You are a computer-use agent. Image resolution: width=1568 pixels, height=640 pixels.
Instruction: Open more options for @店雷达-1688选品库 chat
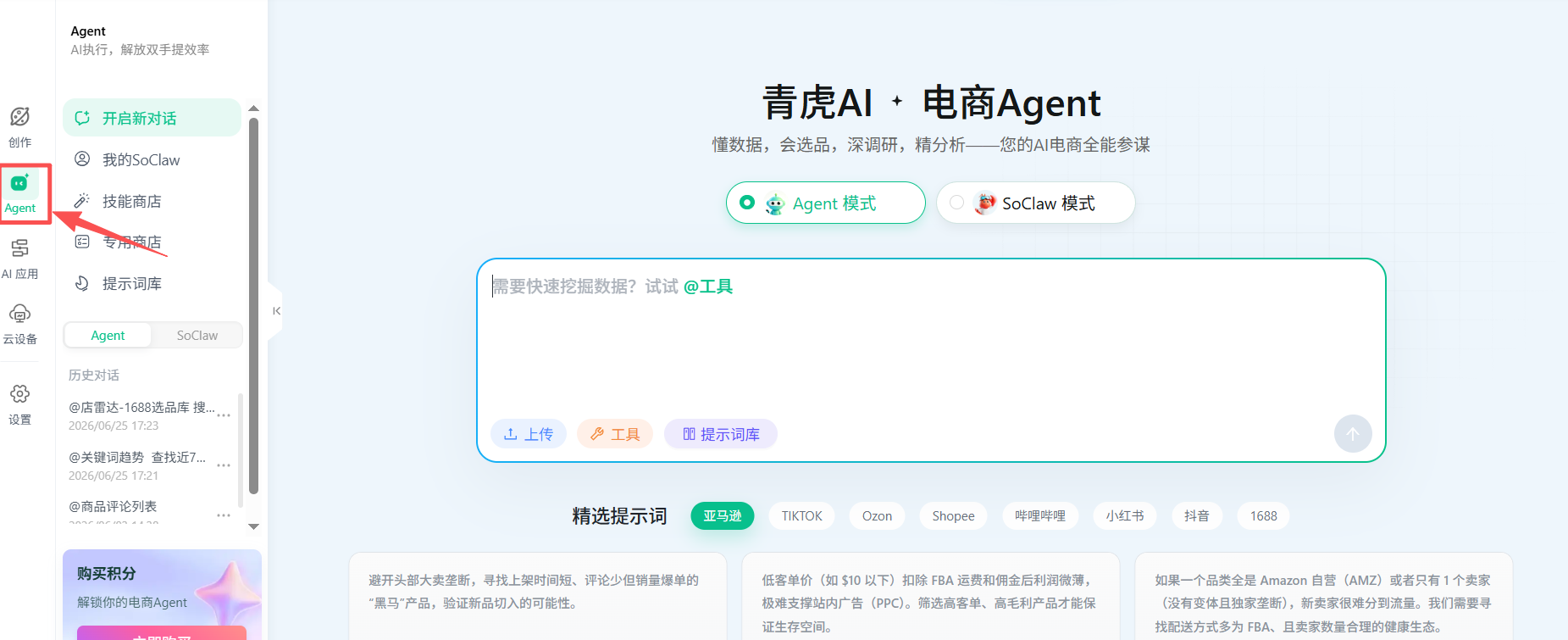tap(224, 415)
